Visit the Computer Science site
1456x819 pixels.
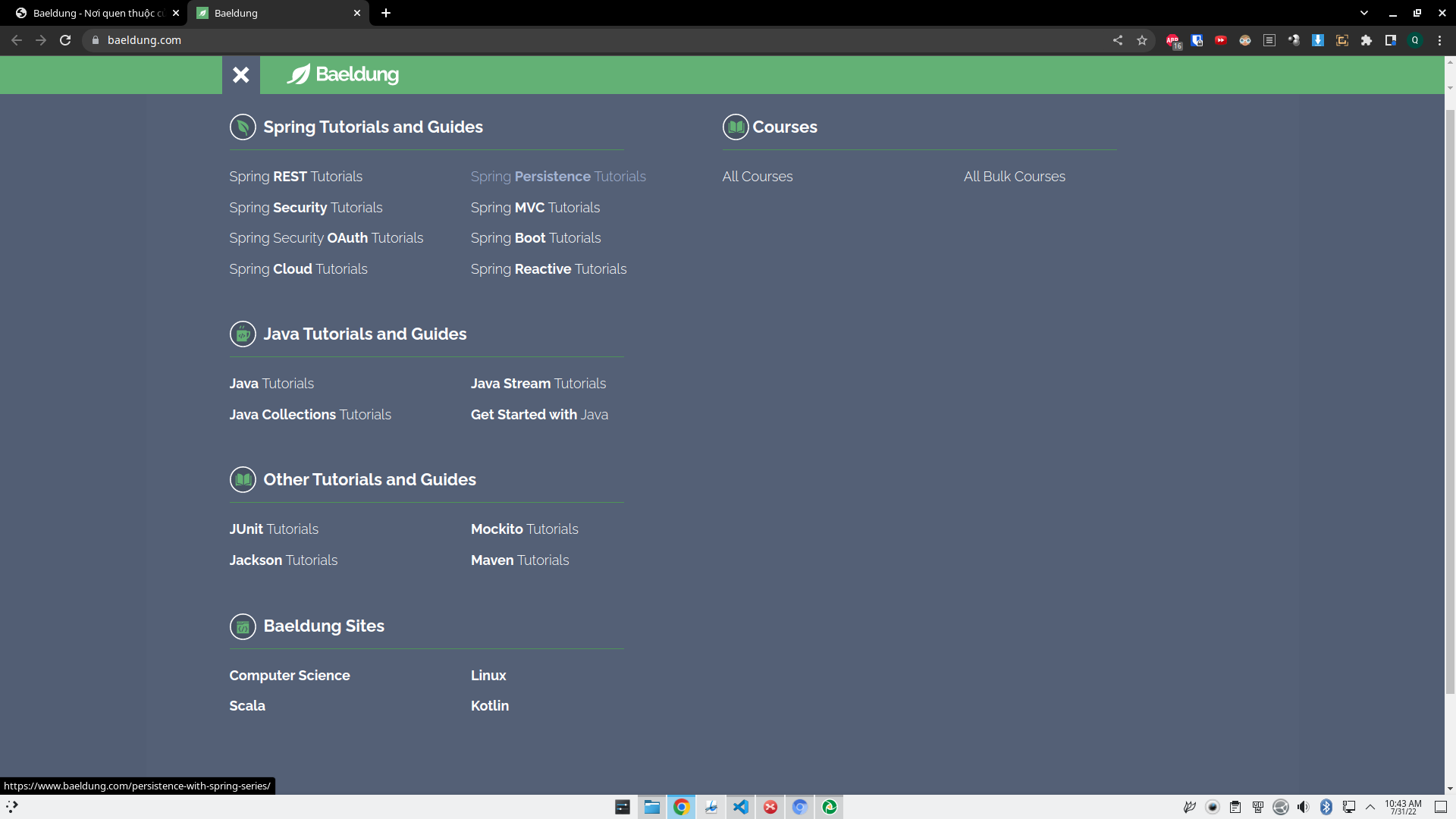point(290,676)
